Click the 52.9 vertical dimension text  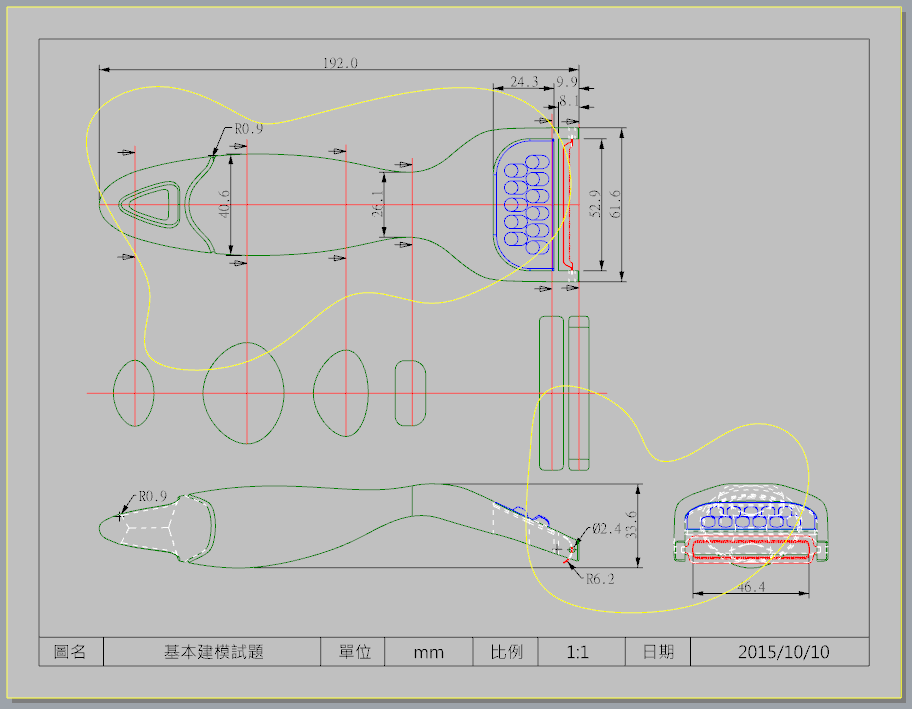pos(595,205)
